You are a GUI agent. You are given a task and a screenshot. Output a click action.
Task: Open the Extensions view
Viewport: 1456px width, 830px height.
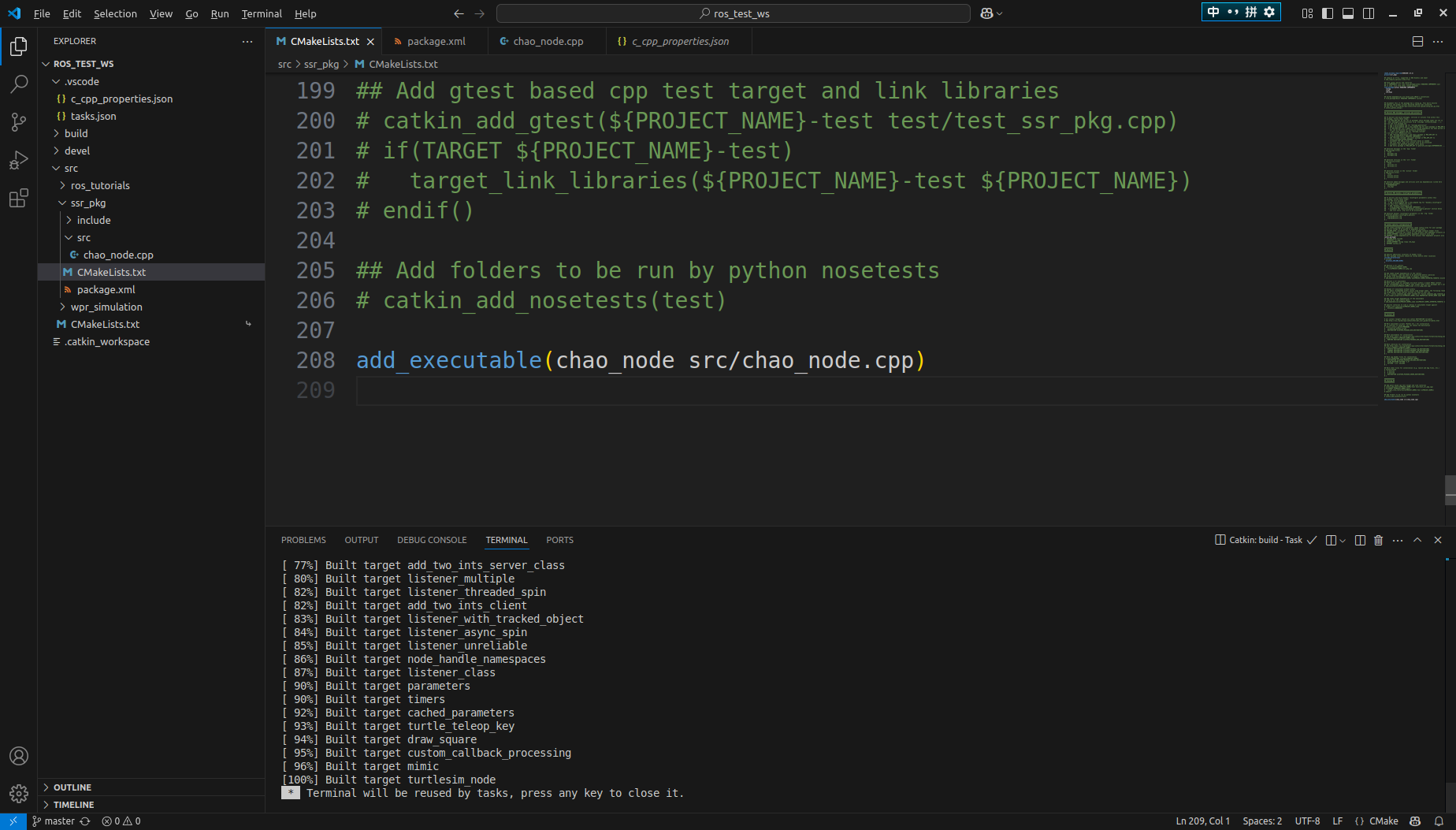pyautogui.click(x=19, y=199)
